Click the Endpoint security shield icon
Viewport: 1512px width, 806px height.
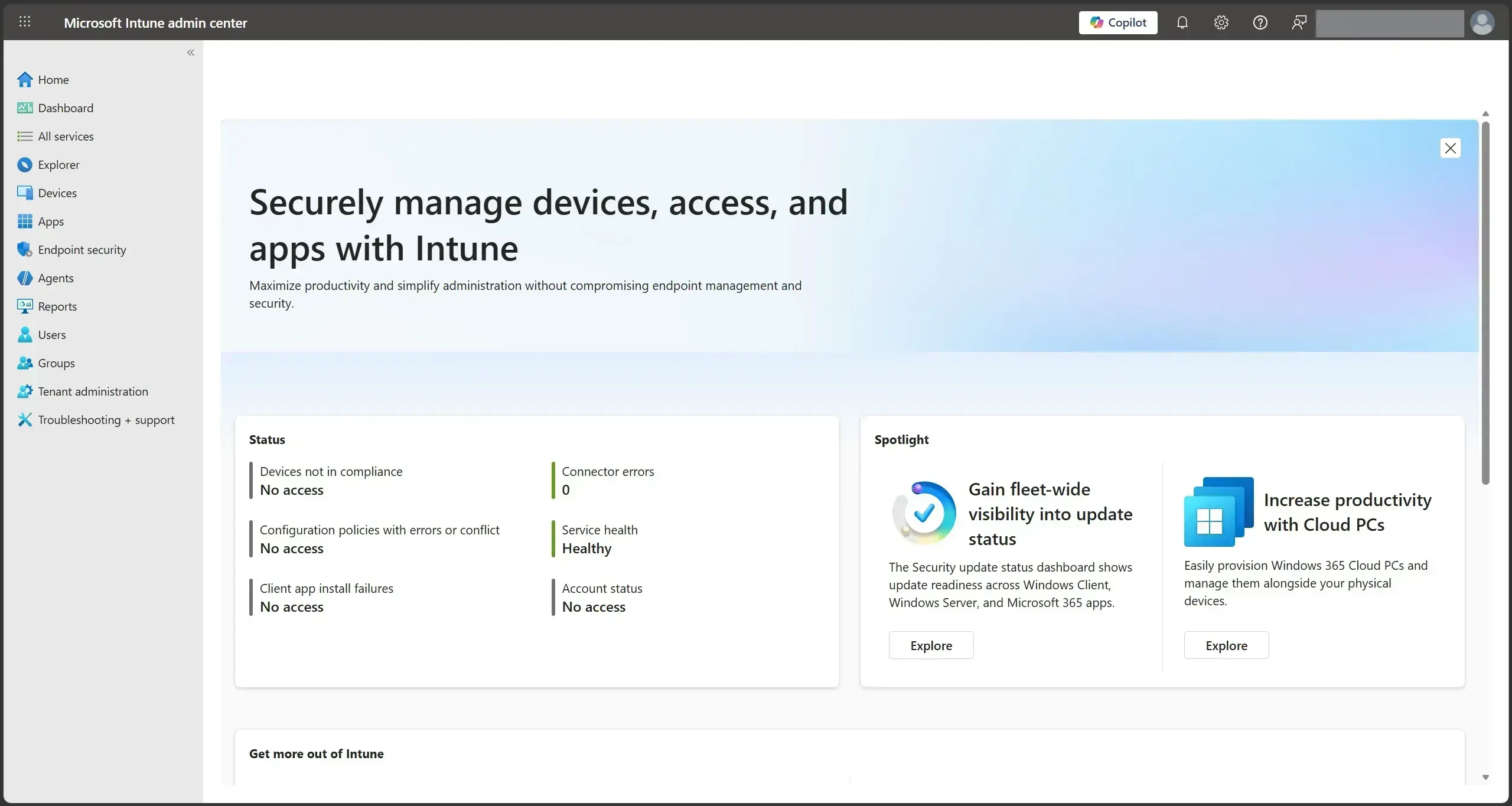[25, 250]
